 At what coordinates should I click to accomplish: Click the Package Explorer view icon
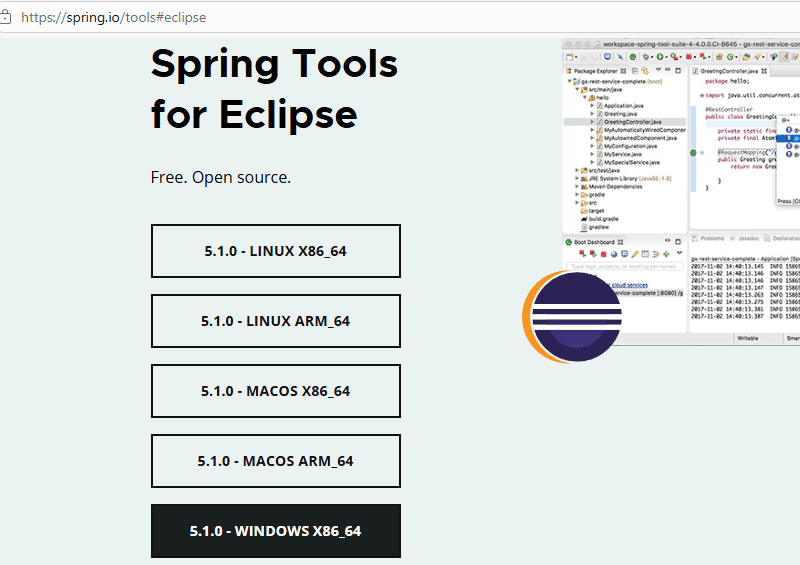tap(570, 71)
